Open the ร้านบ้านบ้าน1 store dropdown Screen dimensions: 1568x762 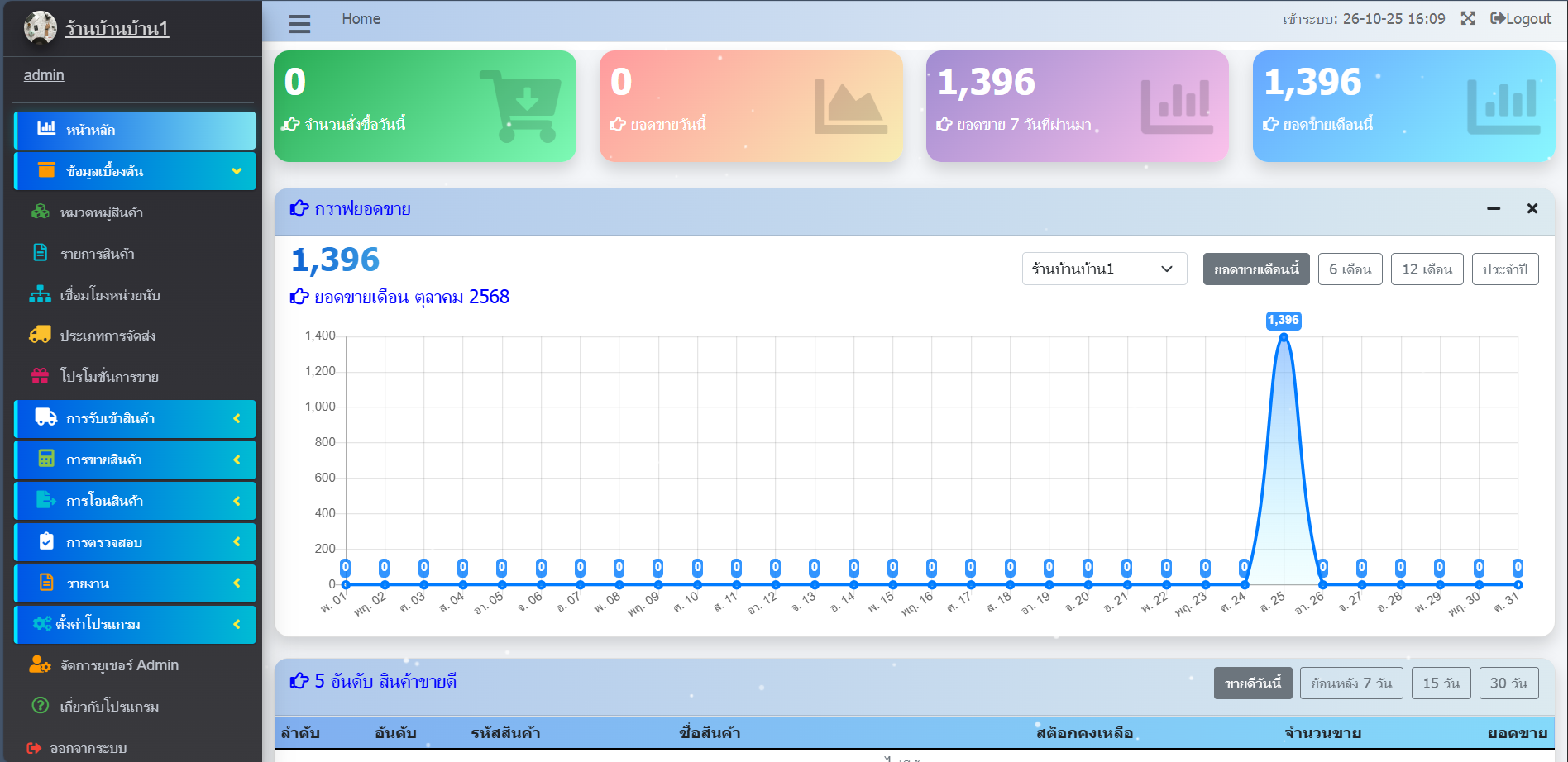click(1104, 269)
